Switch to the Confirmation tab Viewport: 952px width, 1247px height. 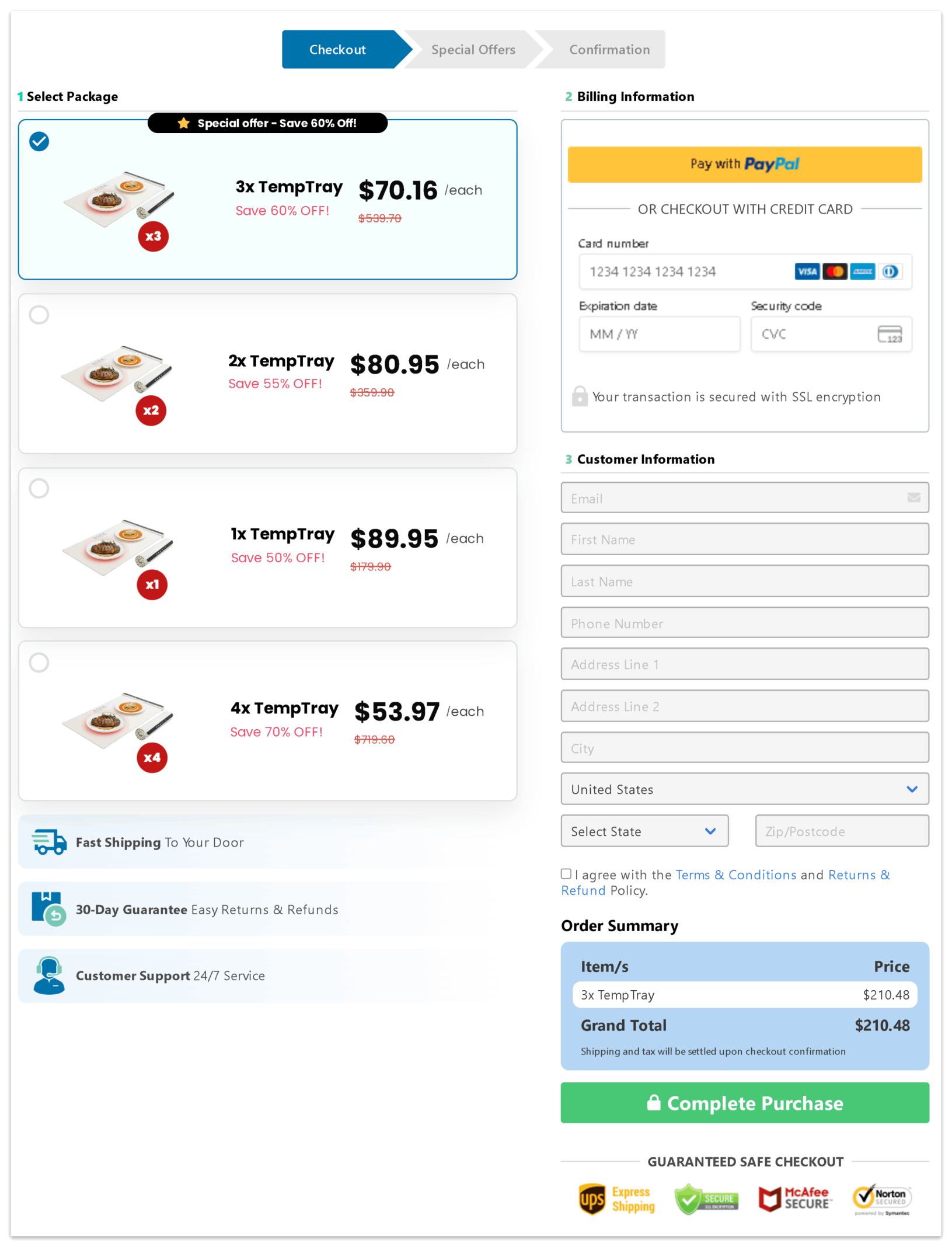pos(609,49)
